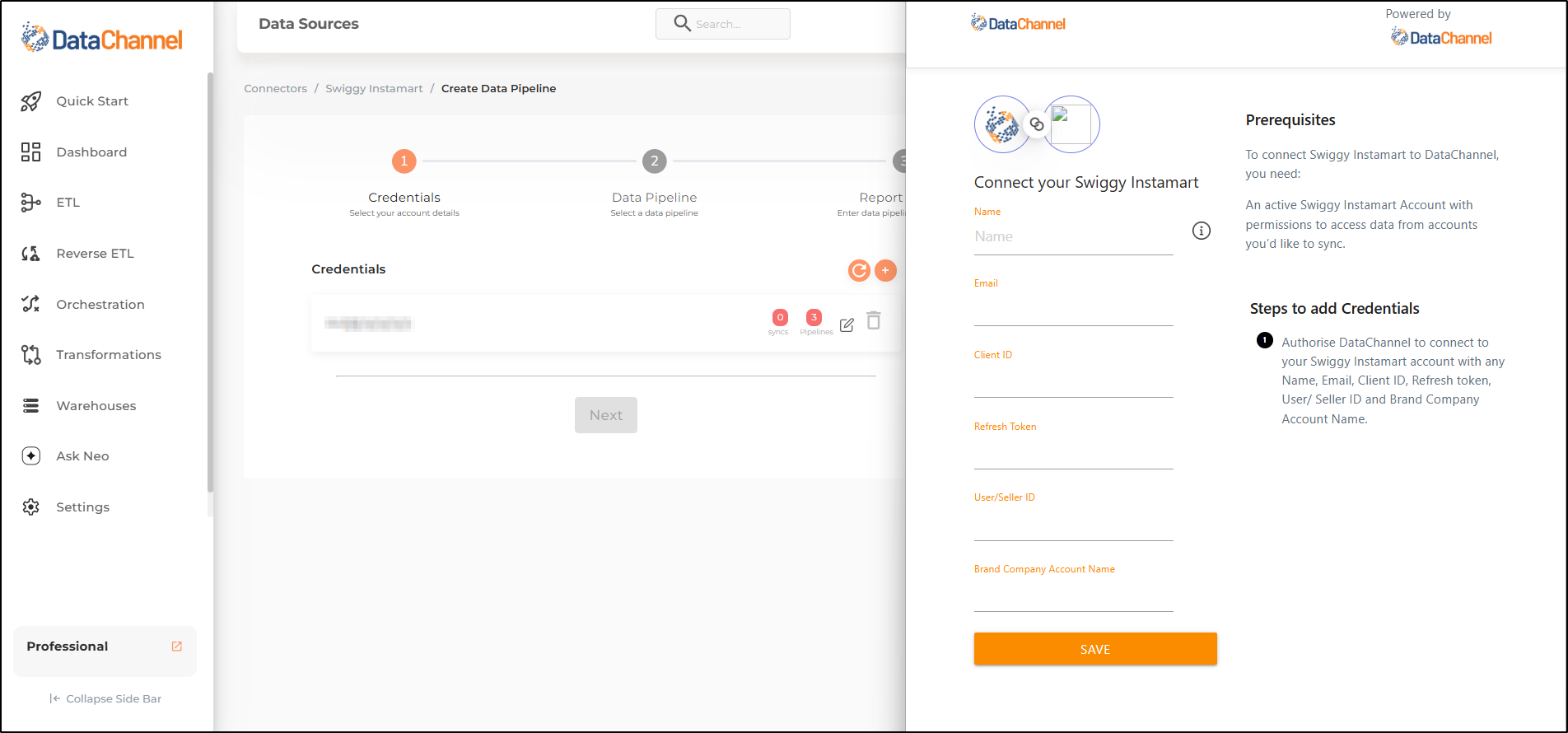Image resolution: width=1568 pixels, height=733 pixels.
Task: Open the Reverse ETL icon
Action: (30, 254)
